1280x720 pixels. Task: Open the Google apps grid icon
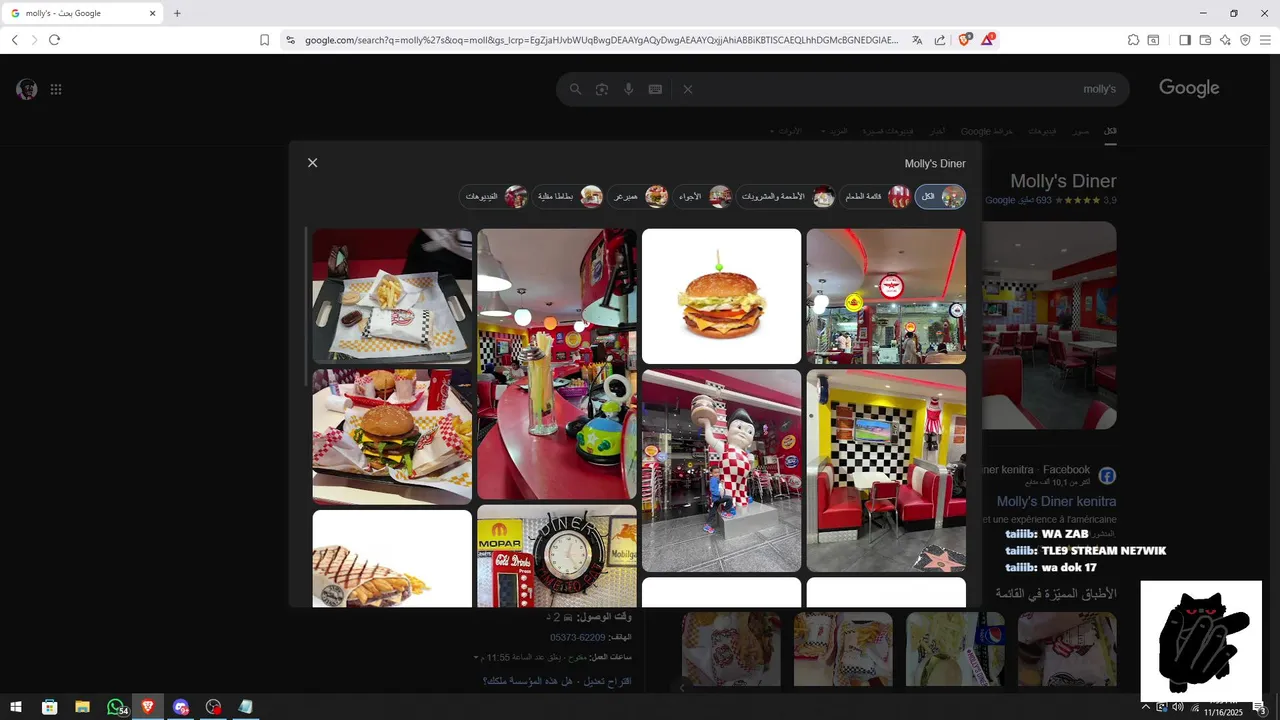click(x=56, y=89)
